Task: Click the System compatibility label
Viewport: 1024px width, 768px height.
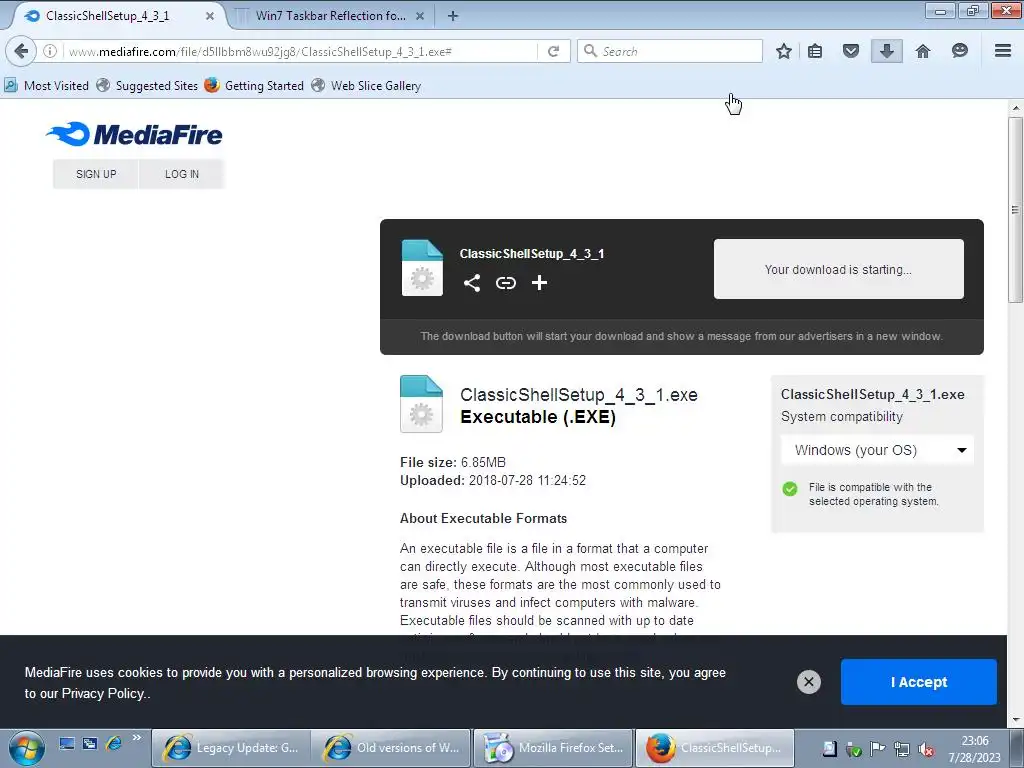Action: (x=842, y=417)
